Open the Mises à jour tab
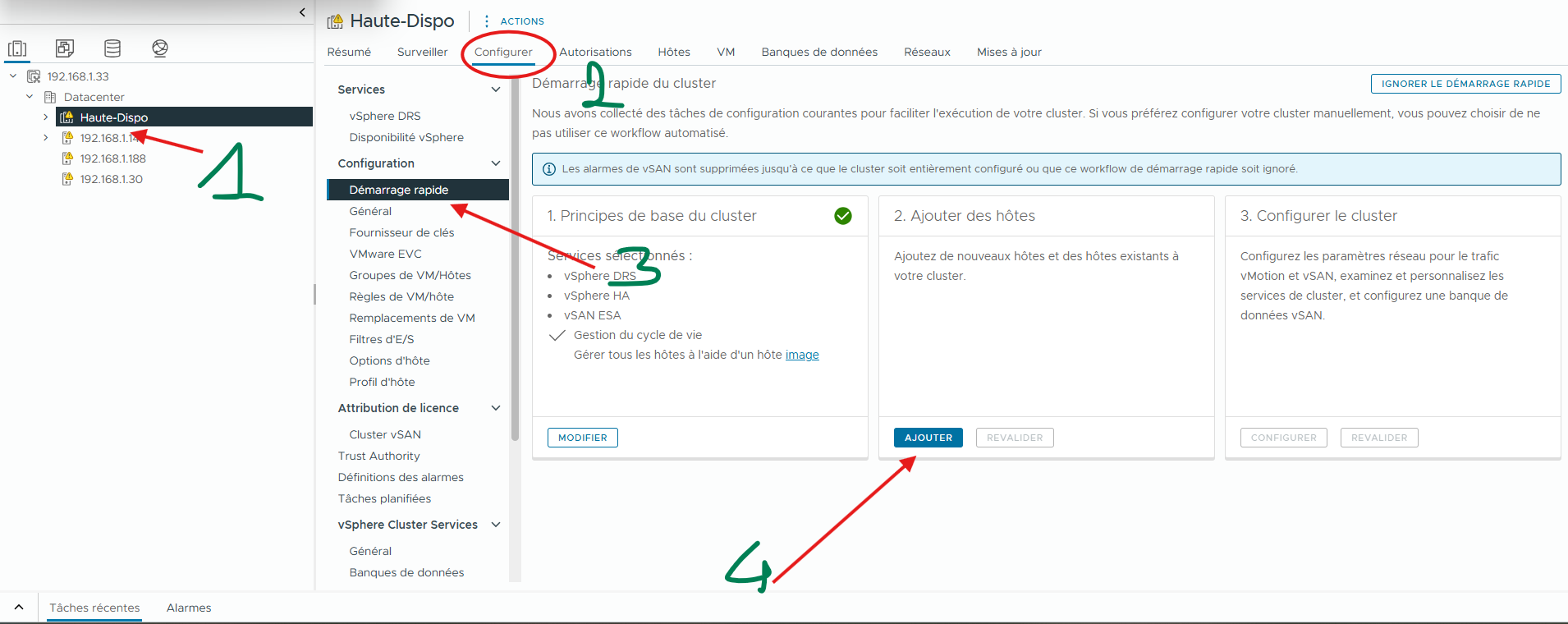Viewport: 1568px width, 624px height. click(x=1009, y=52)
